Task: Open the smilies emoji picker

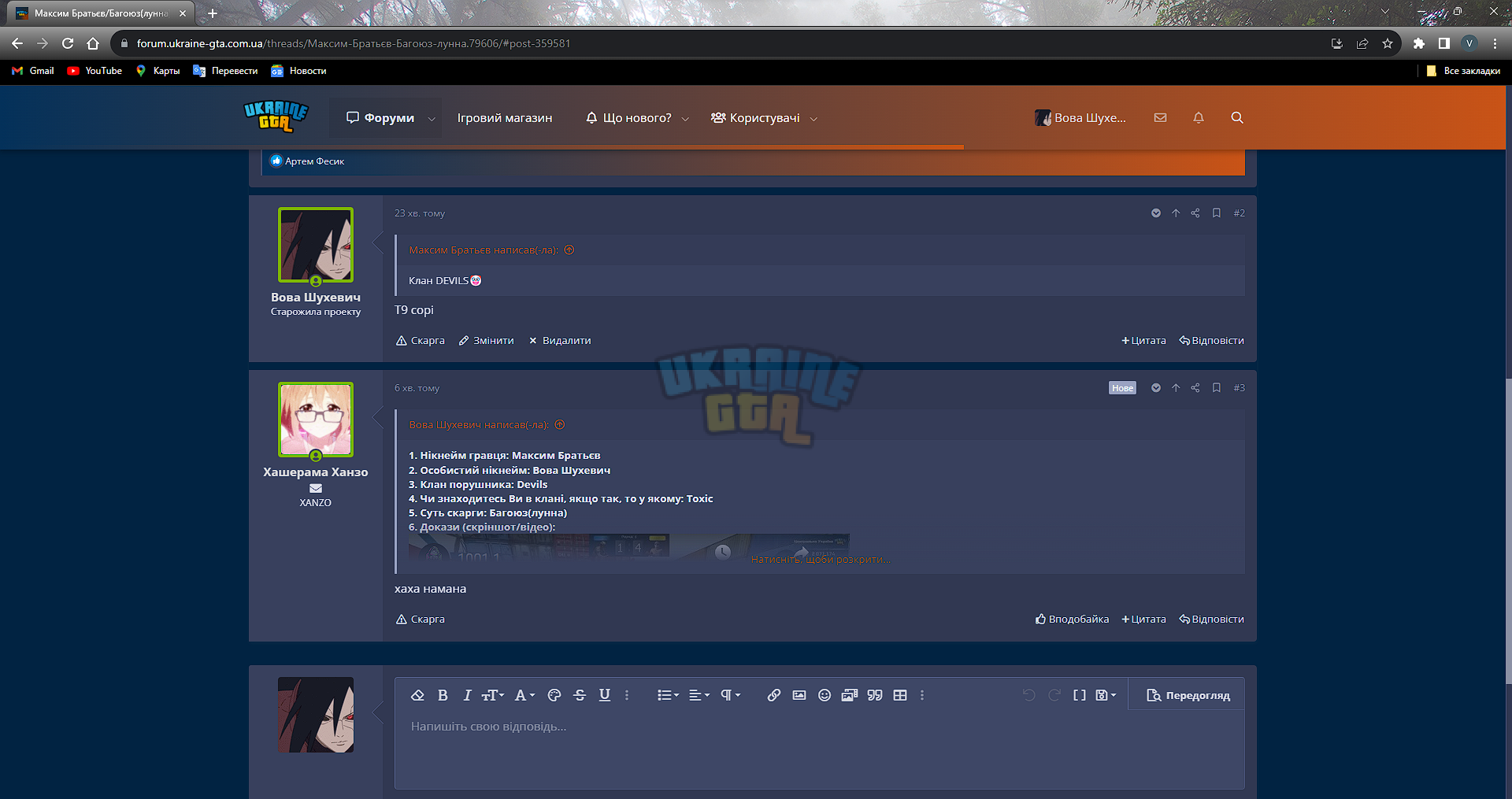Action: pos(825,695)
